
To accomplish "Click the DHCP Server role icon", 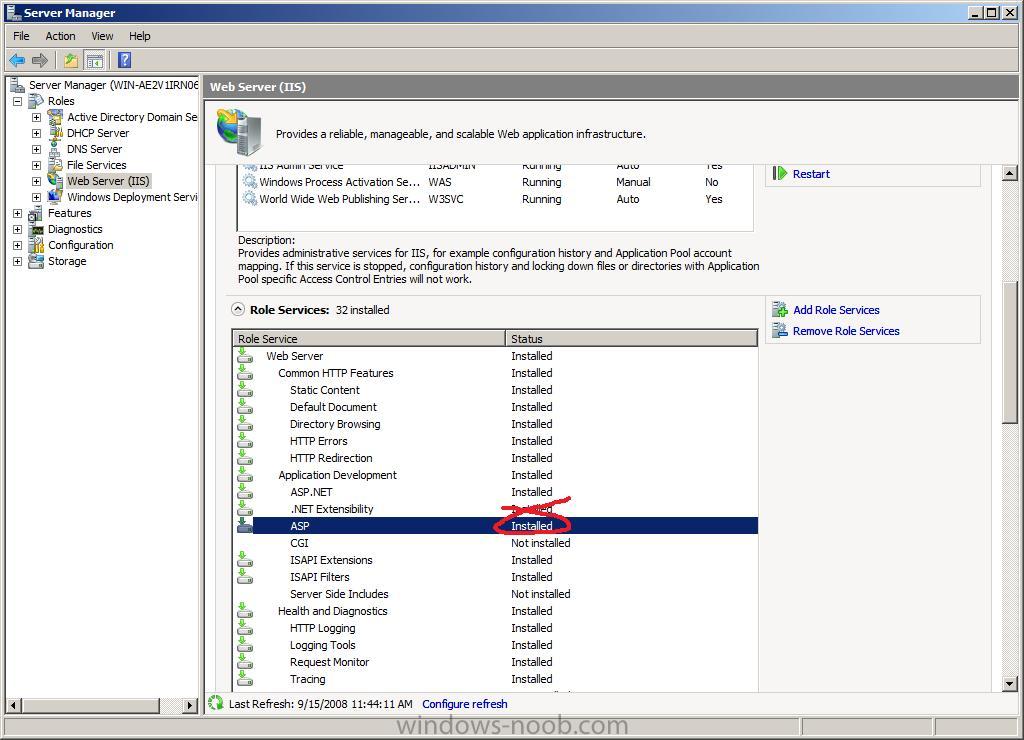I will click(56, 133).
